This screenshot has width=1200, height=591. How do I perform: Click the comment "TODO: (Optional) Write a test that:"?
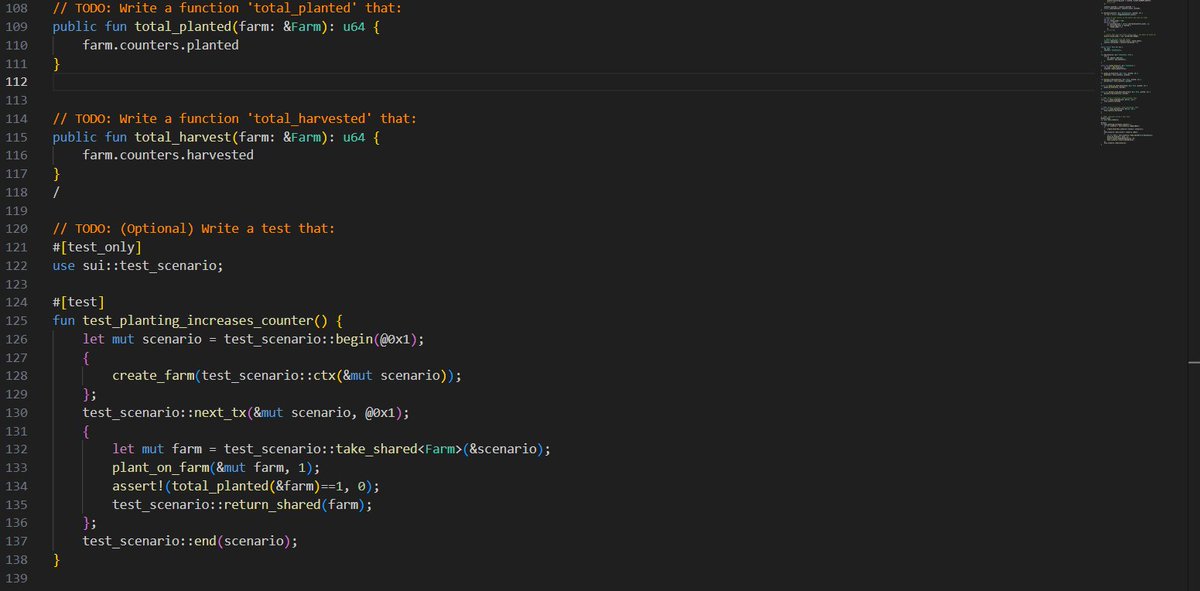coord(194,228)
